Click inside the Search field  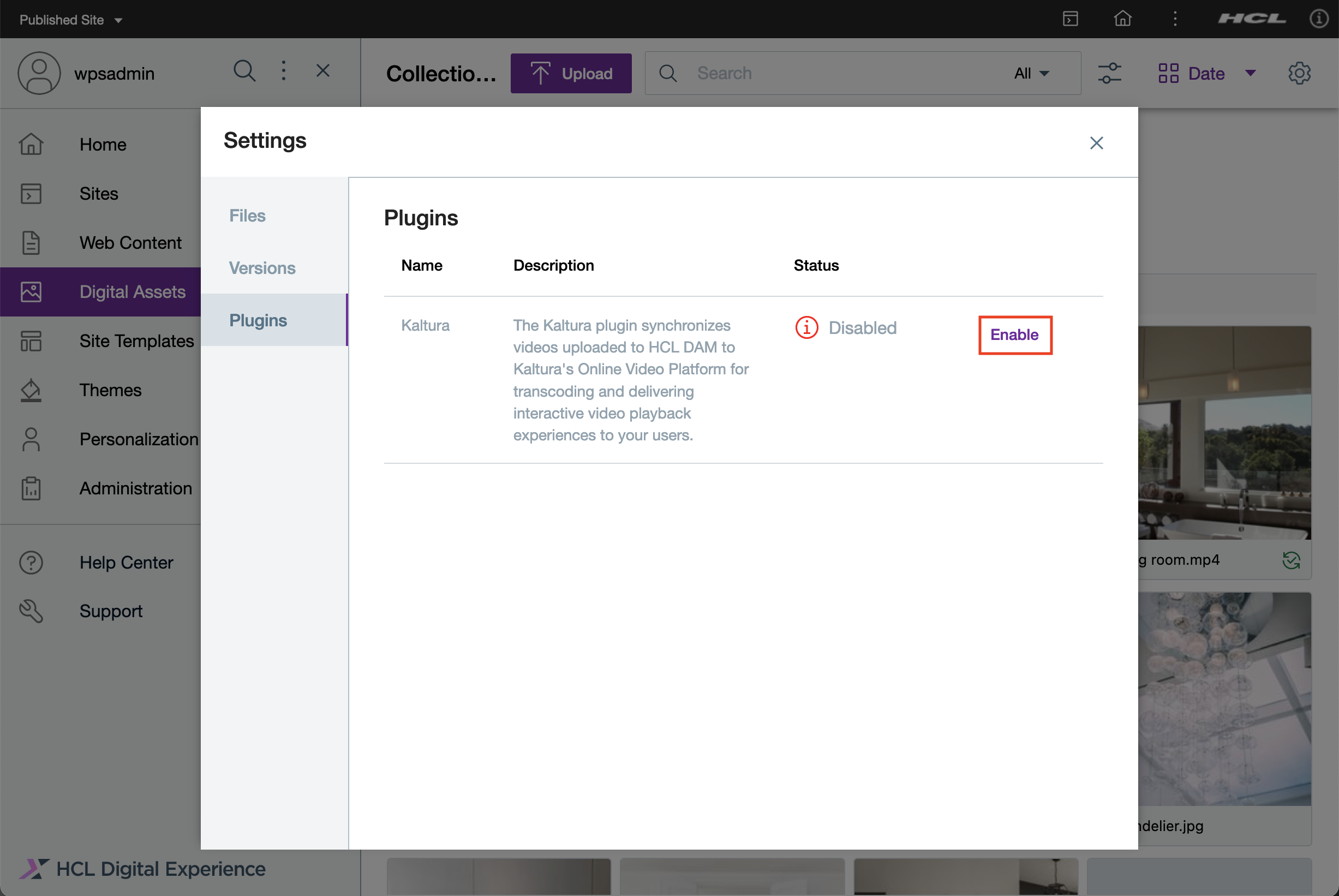[800, 73]
